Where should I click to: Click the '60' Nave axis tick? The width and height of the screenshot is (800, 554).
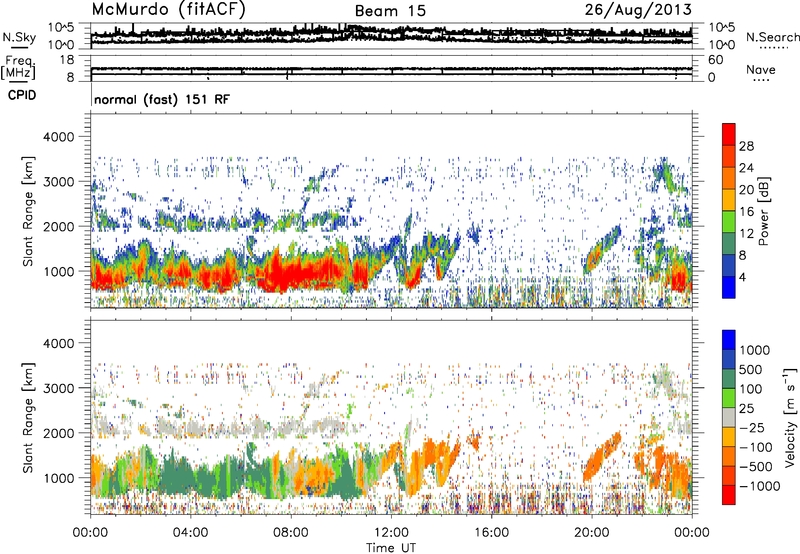pyautogui.click(x=715, y=60)
